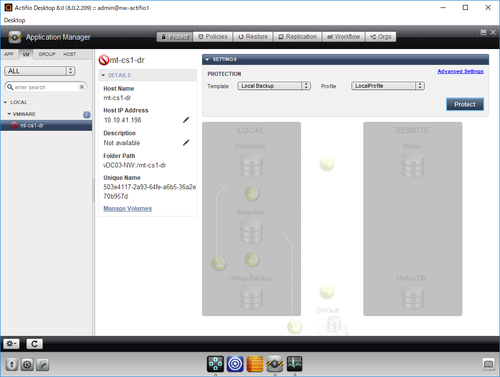This screenshot has height=377, width=500.
Task: Edit the Description with pencil icon
Action: 186,143
